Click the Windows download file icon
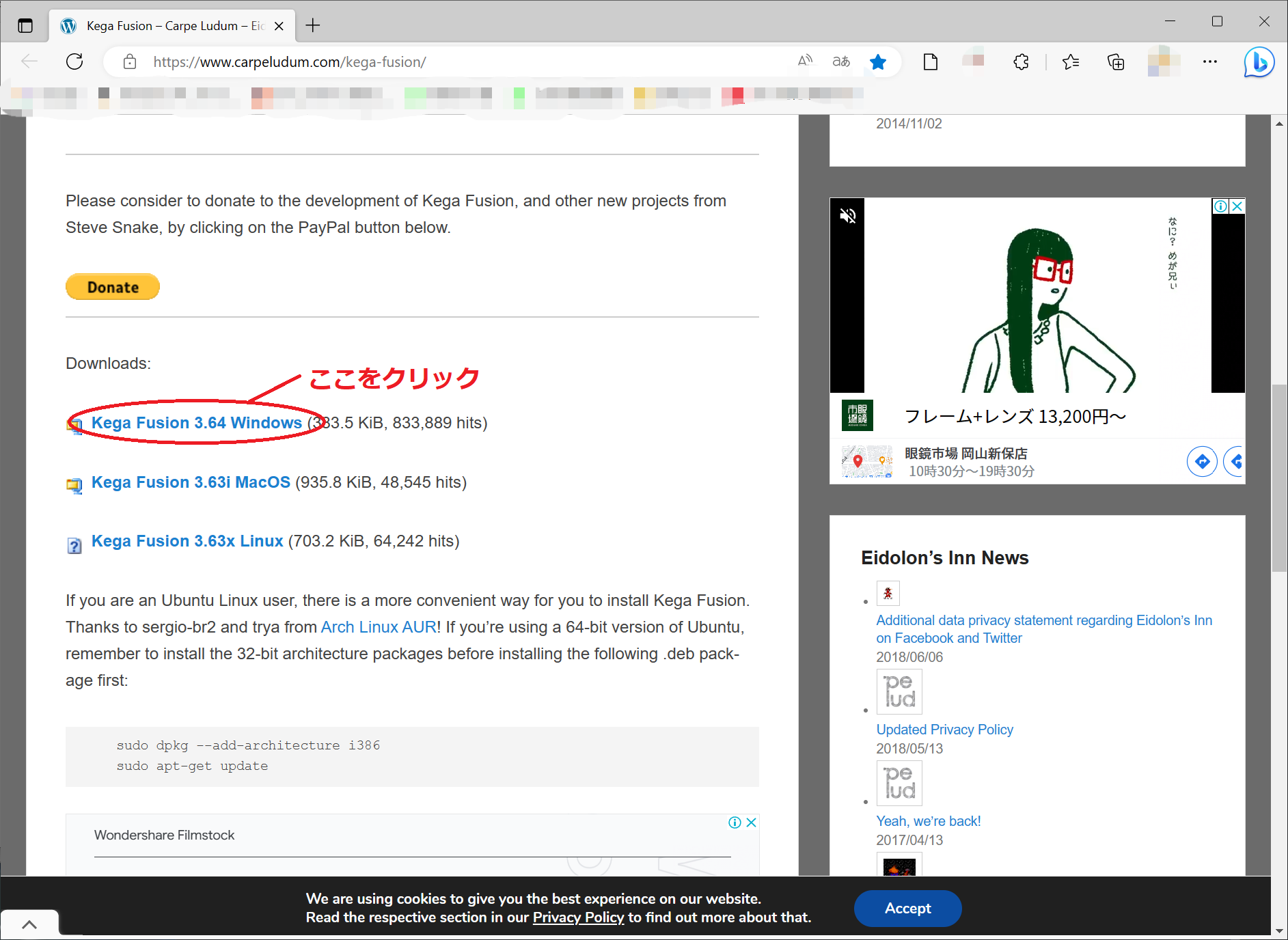Screen dimensions: 1288x940 74,425
